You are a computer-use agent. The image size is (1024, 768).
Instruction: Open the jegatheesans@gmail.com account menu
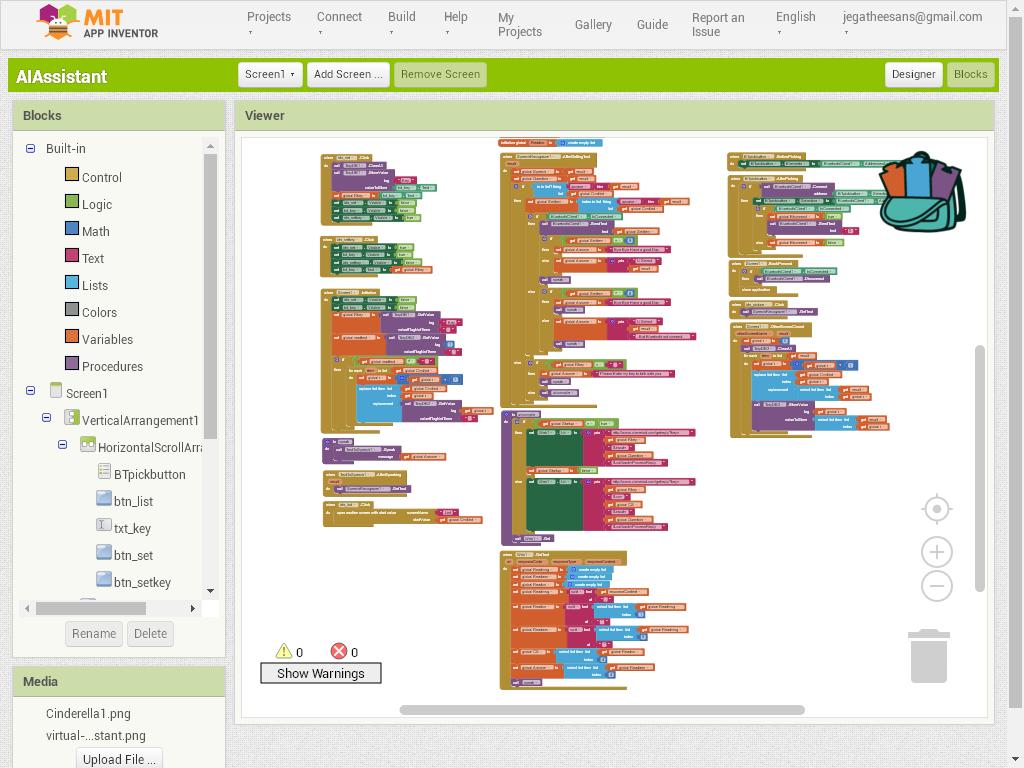pyautogui.click(x=912, y=22)
